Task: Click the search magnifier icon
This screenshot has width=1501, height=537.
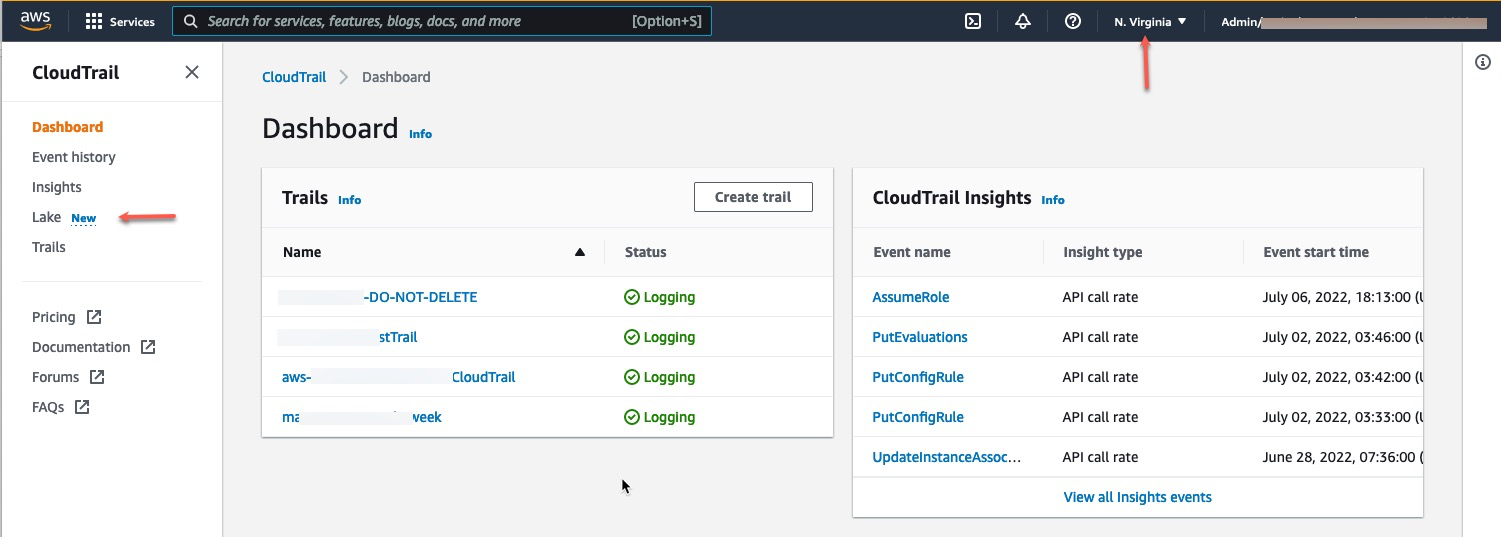Action: [x=190, y=21]
